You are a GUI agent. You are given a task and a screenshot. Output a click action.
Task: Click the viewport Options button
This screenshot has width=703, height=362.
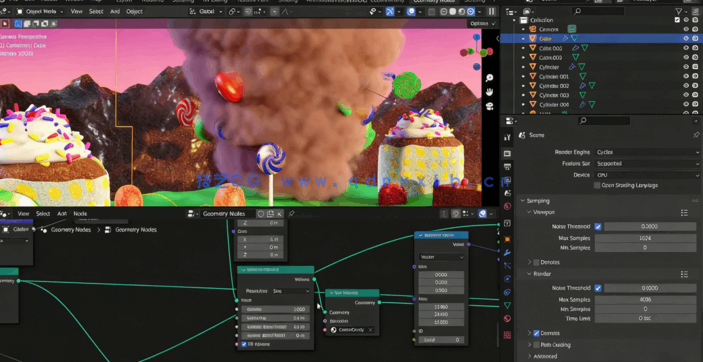(482, 23)
